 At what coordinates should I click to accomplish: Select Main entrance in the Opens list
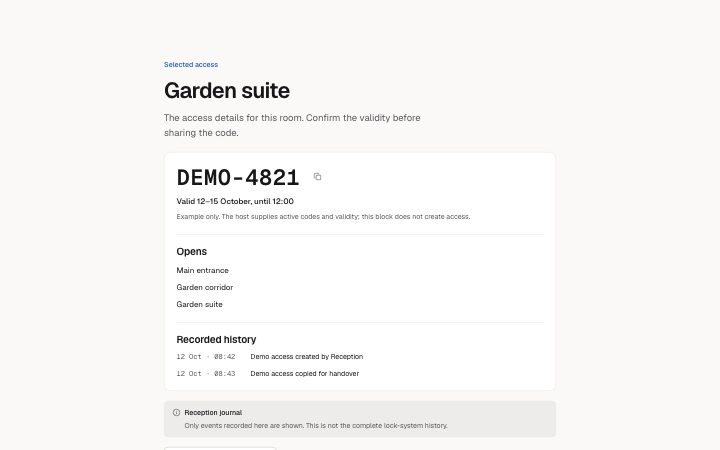point(202,270)
